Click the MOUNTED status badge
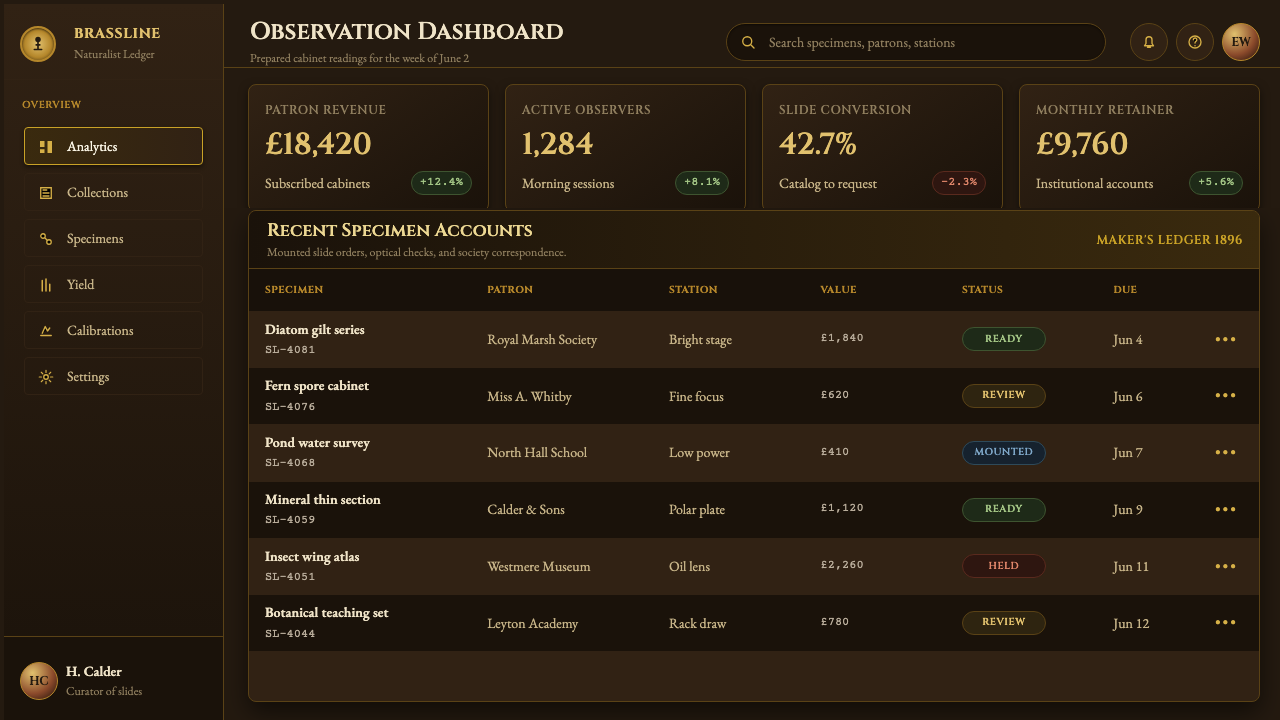The image size is (1280, 720). tap(1003, 452)
